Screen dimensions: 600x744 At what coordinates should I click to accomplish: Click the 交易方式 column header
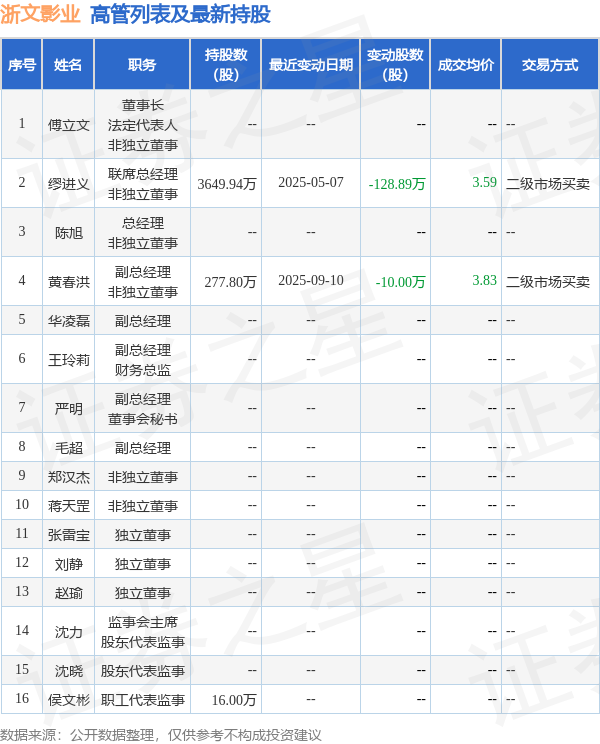[550, 65]
